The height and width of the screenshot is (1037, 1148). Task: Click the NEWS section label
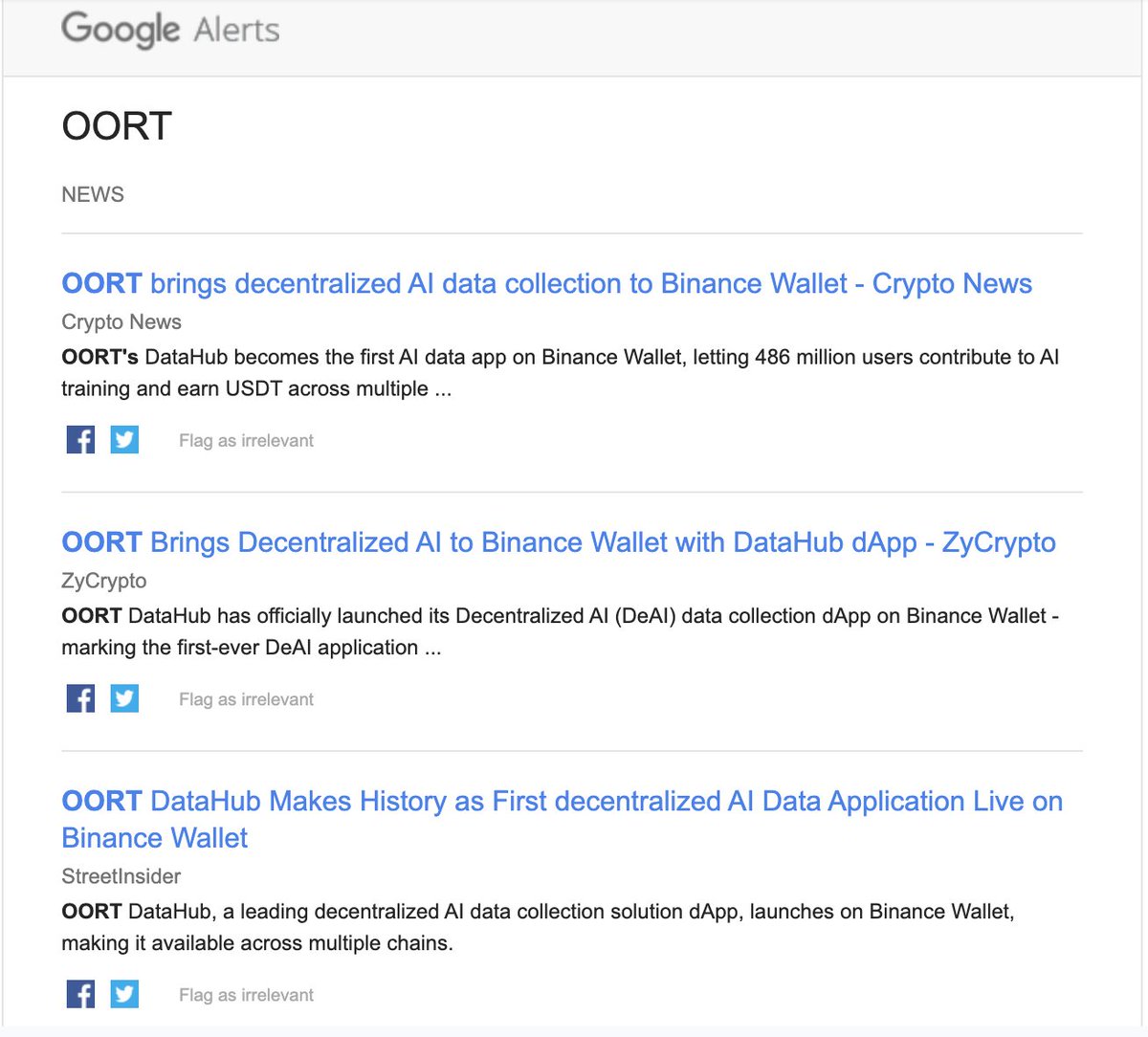[92, 194]
